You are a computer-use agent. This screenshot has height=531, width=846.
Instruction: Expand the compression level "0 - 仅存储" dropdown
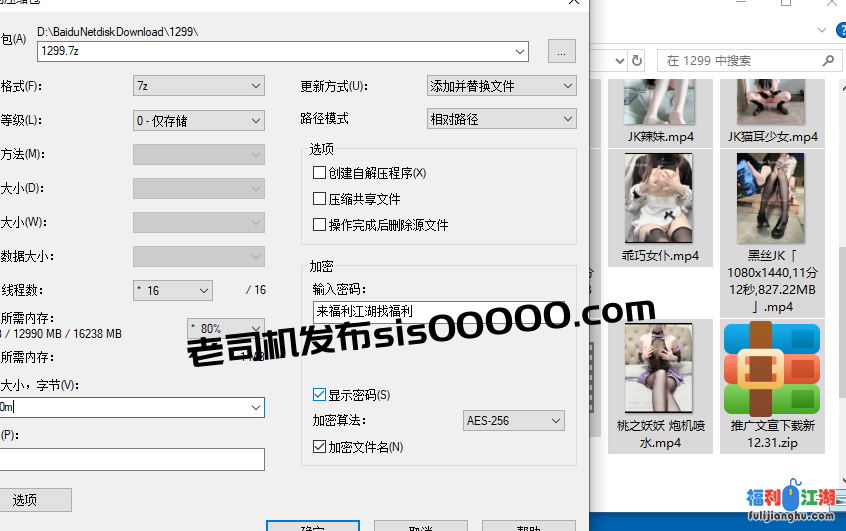tap(198, 120)
